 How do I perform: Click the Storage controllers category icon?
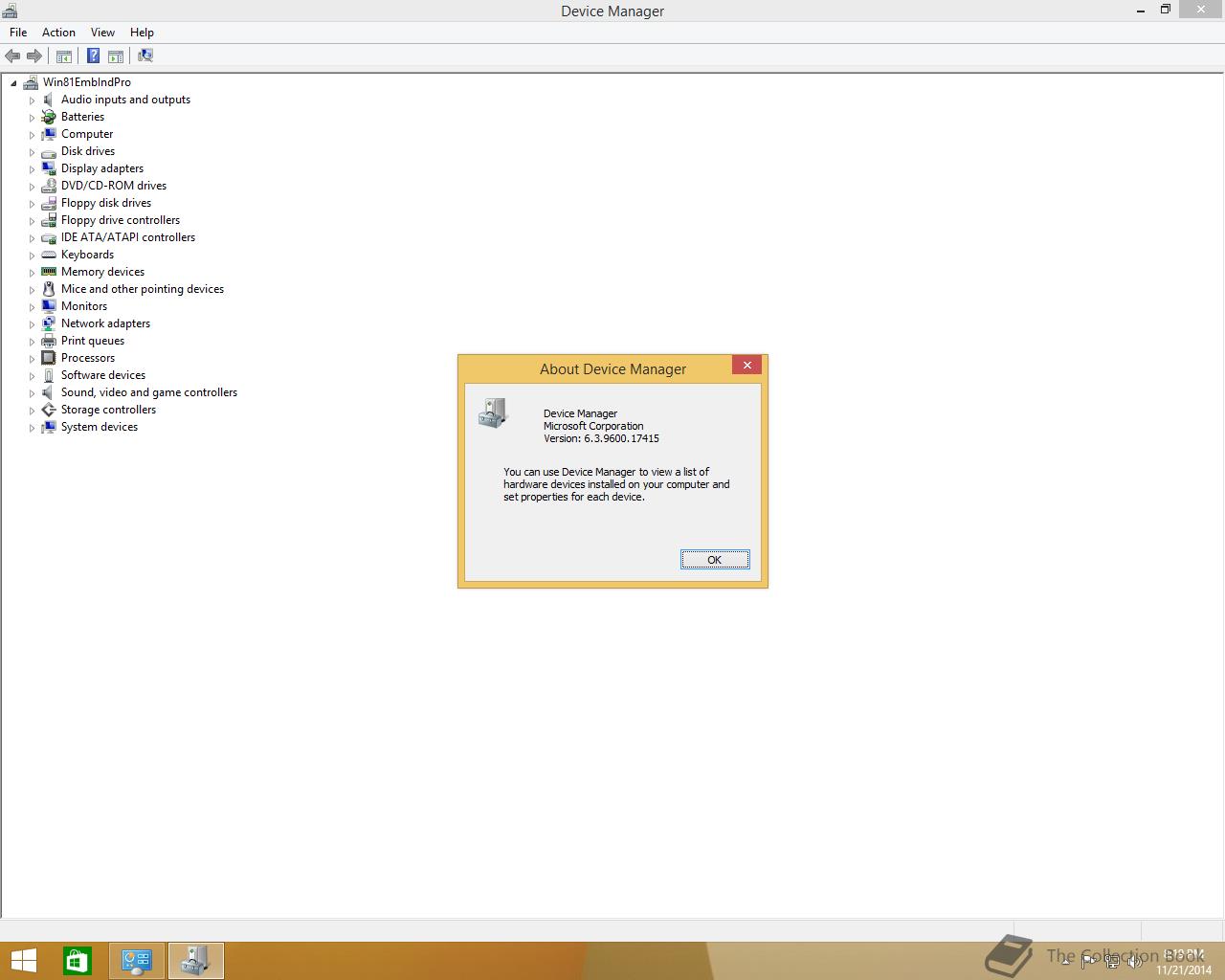(49, 410)
